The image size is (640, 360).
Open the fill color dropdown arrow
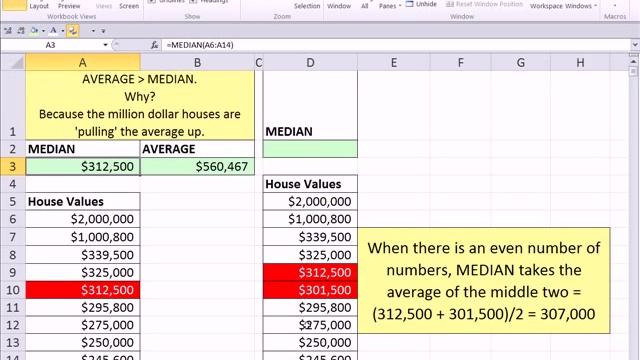point(43,31)
